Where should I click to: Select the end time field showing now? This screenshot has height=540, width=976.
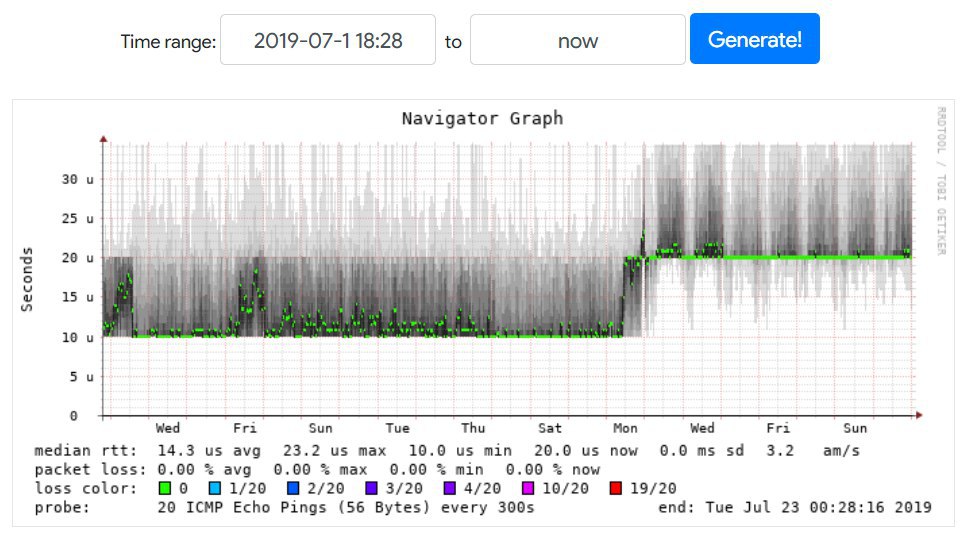pyautogui.click(x=578, y=40)
